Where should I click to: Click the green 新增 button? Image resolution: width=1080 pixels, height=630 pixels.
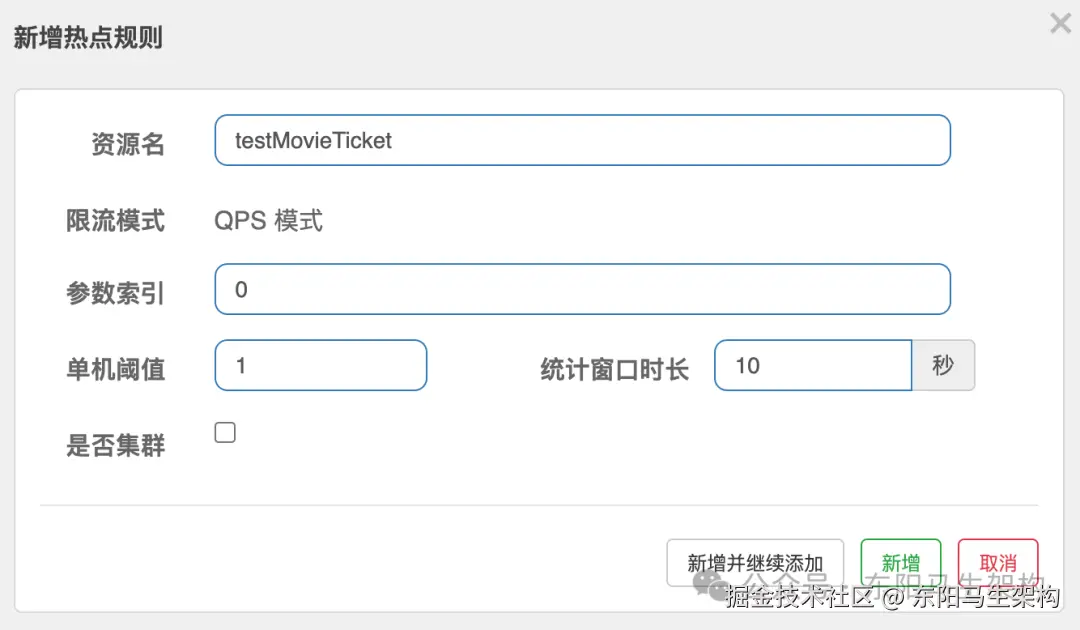[900, 563]
